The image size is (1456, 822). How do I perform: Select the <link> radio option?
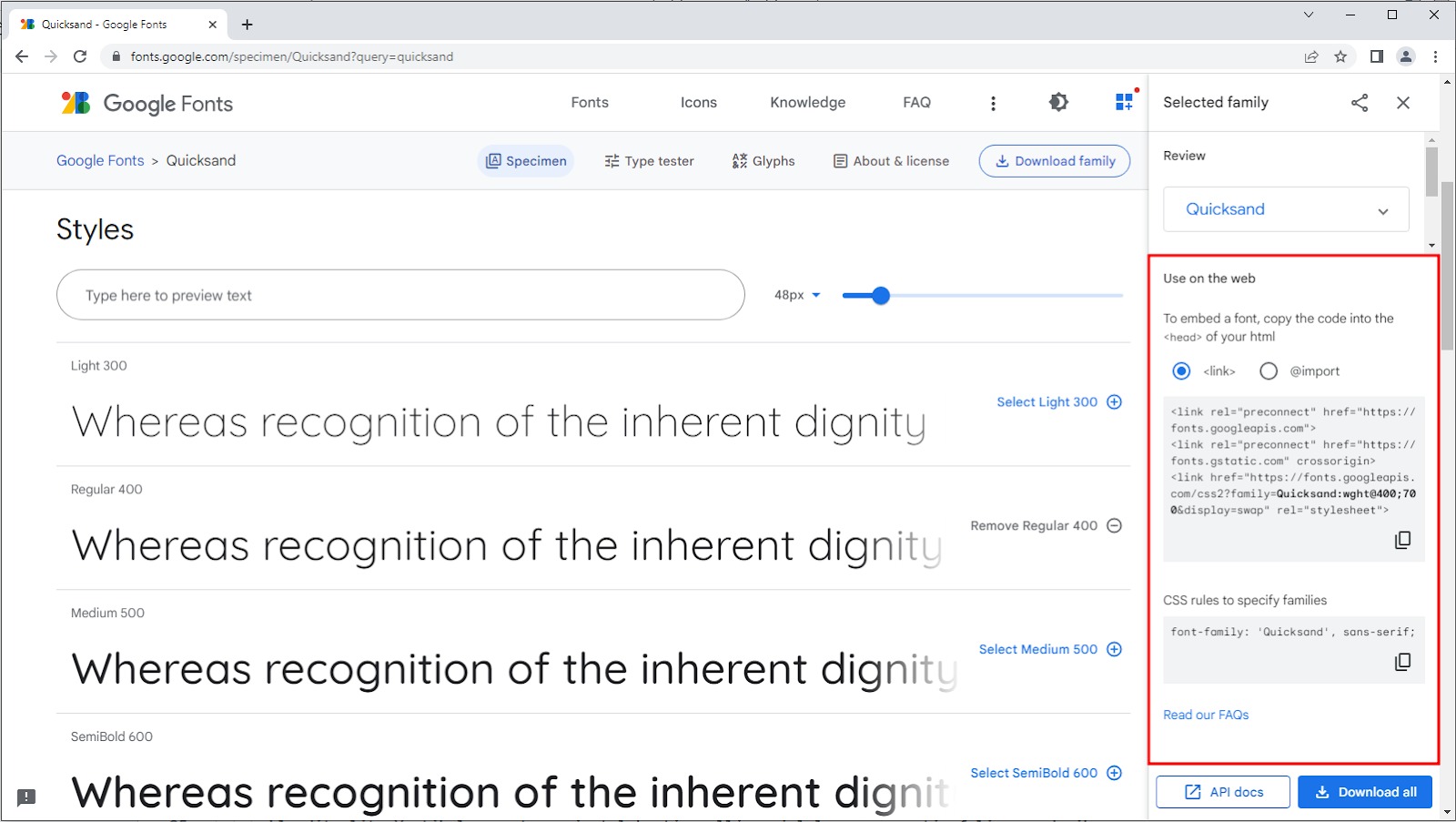pos(1181,371)
